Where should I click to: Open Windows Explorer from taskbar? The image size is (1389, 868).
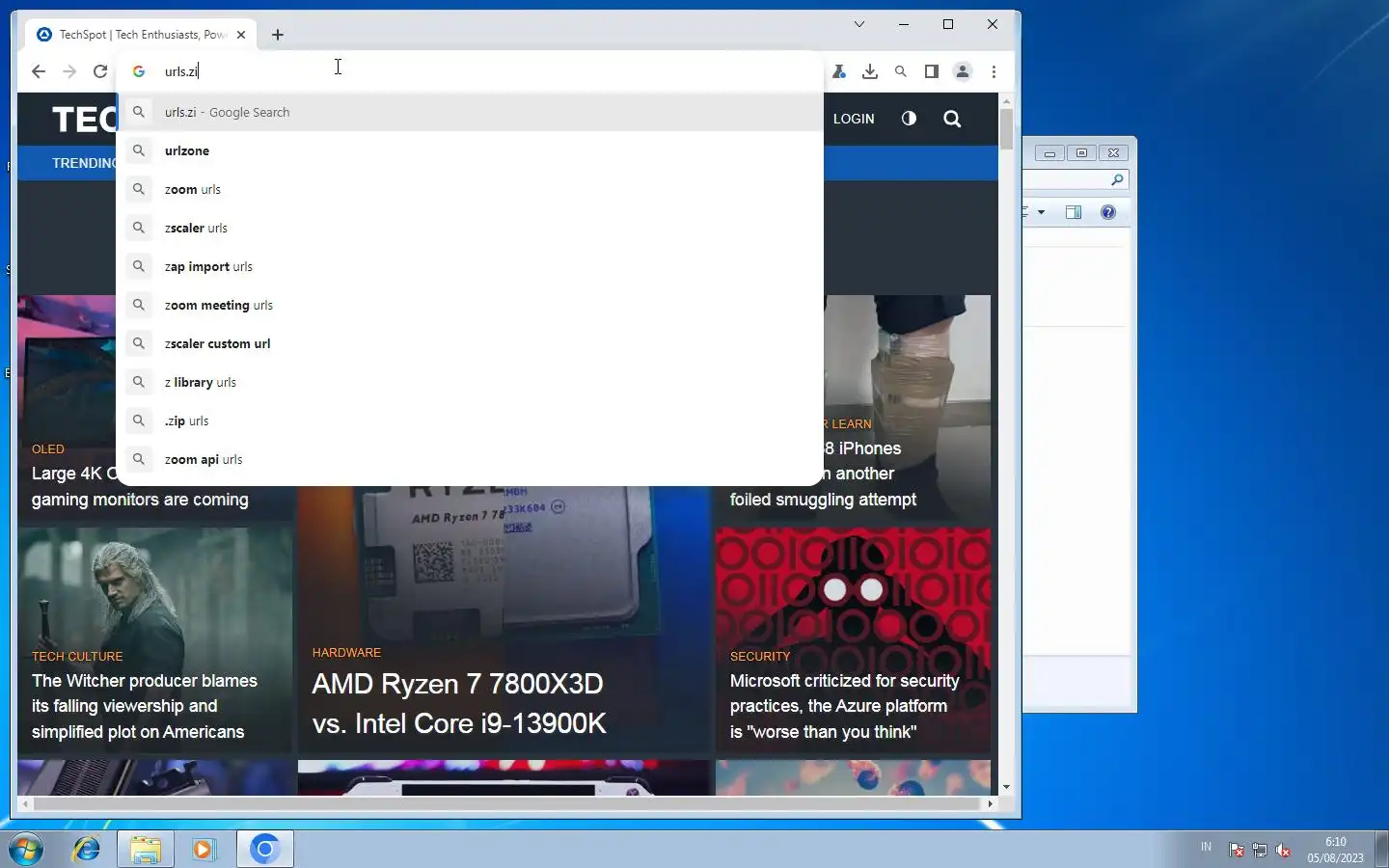point(146,850)
